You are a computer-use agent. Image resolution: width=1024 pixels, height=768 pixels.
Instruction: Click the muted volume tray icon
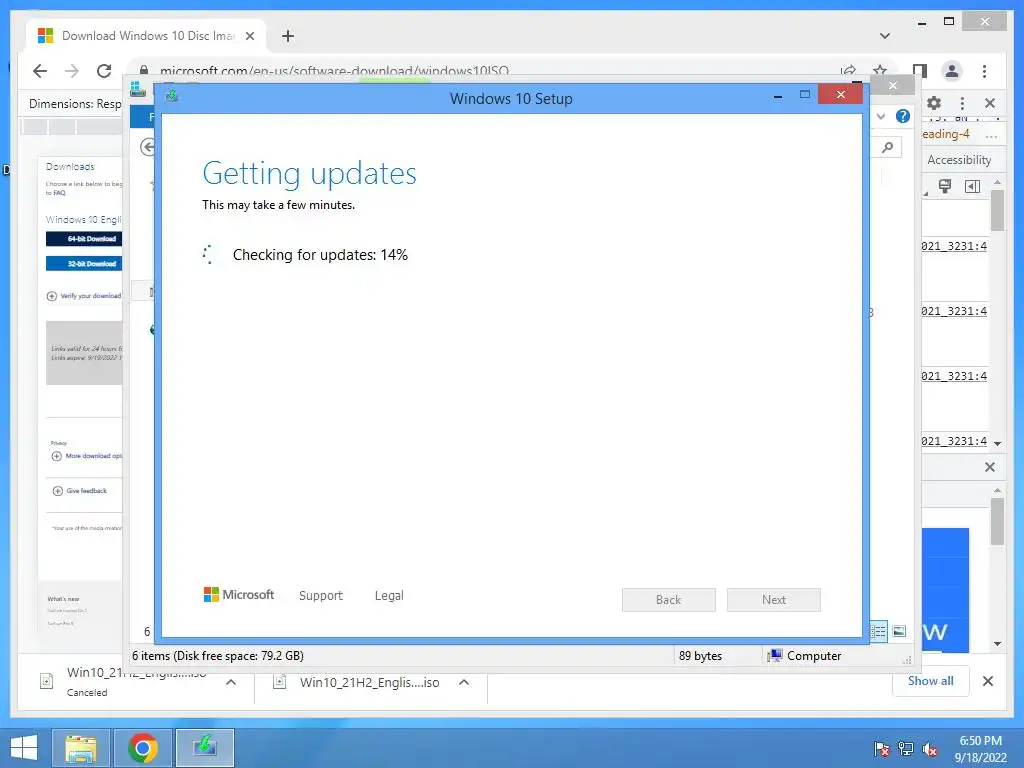pyautogui.click(x=930, y=749)
